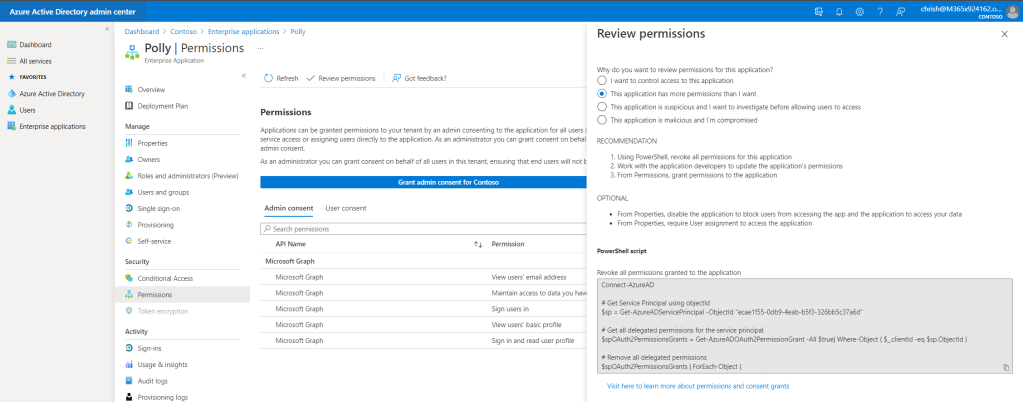Click the help question mark icon
Screen dimensions: 1023x402
(880, 11)
